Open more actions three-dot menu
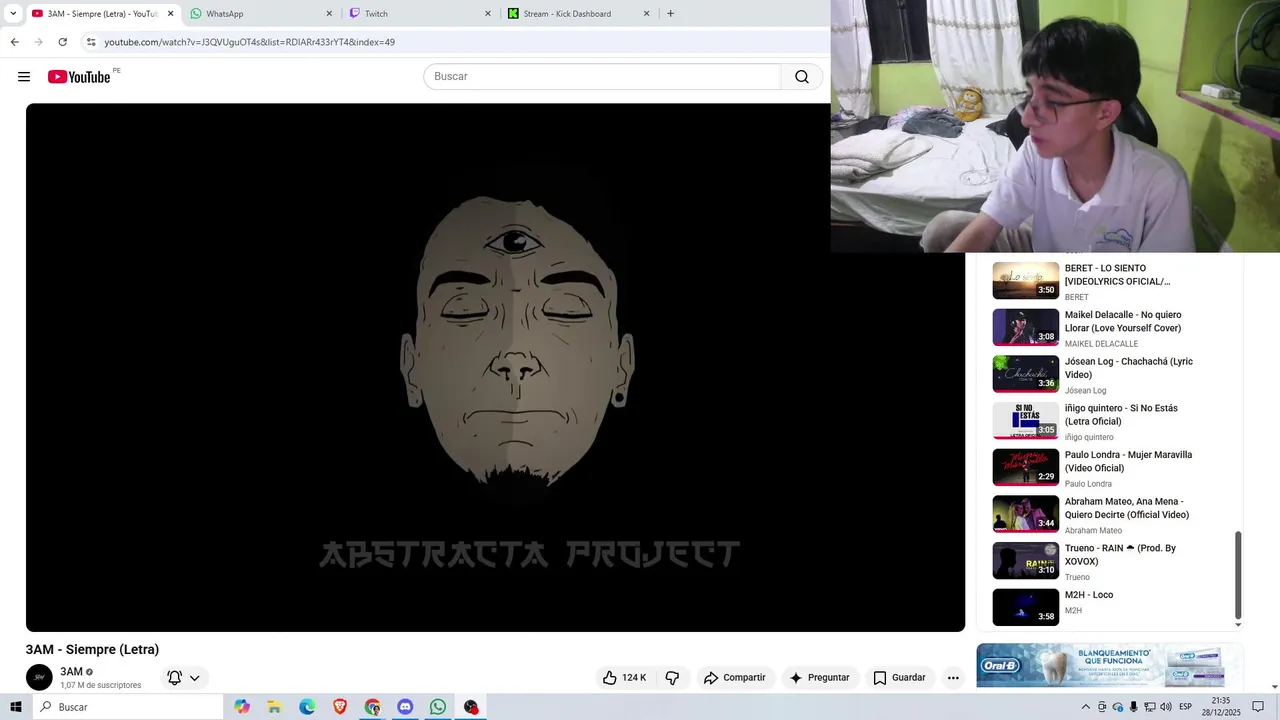 pos(953,678)
